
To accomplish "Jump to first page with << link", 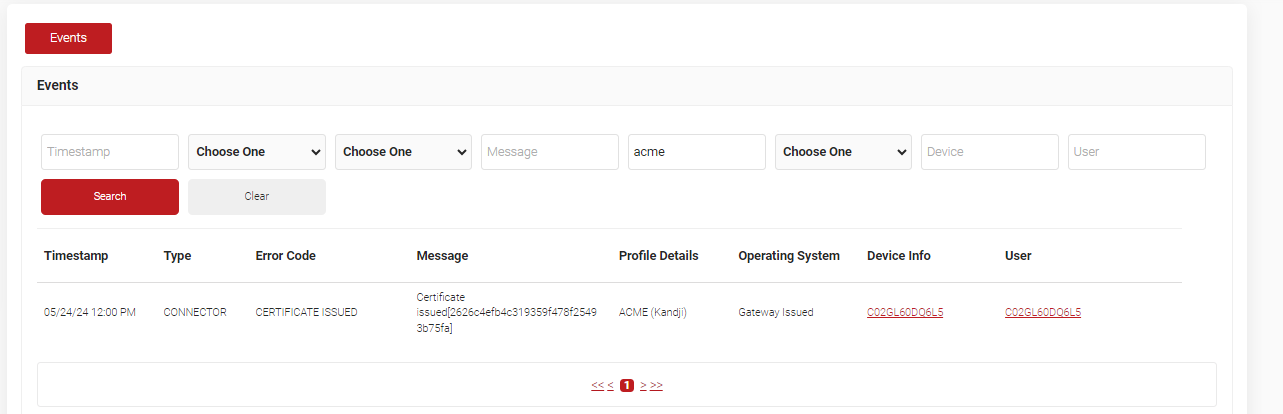I will 597,385.
